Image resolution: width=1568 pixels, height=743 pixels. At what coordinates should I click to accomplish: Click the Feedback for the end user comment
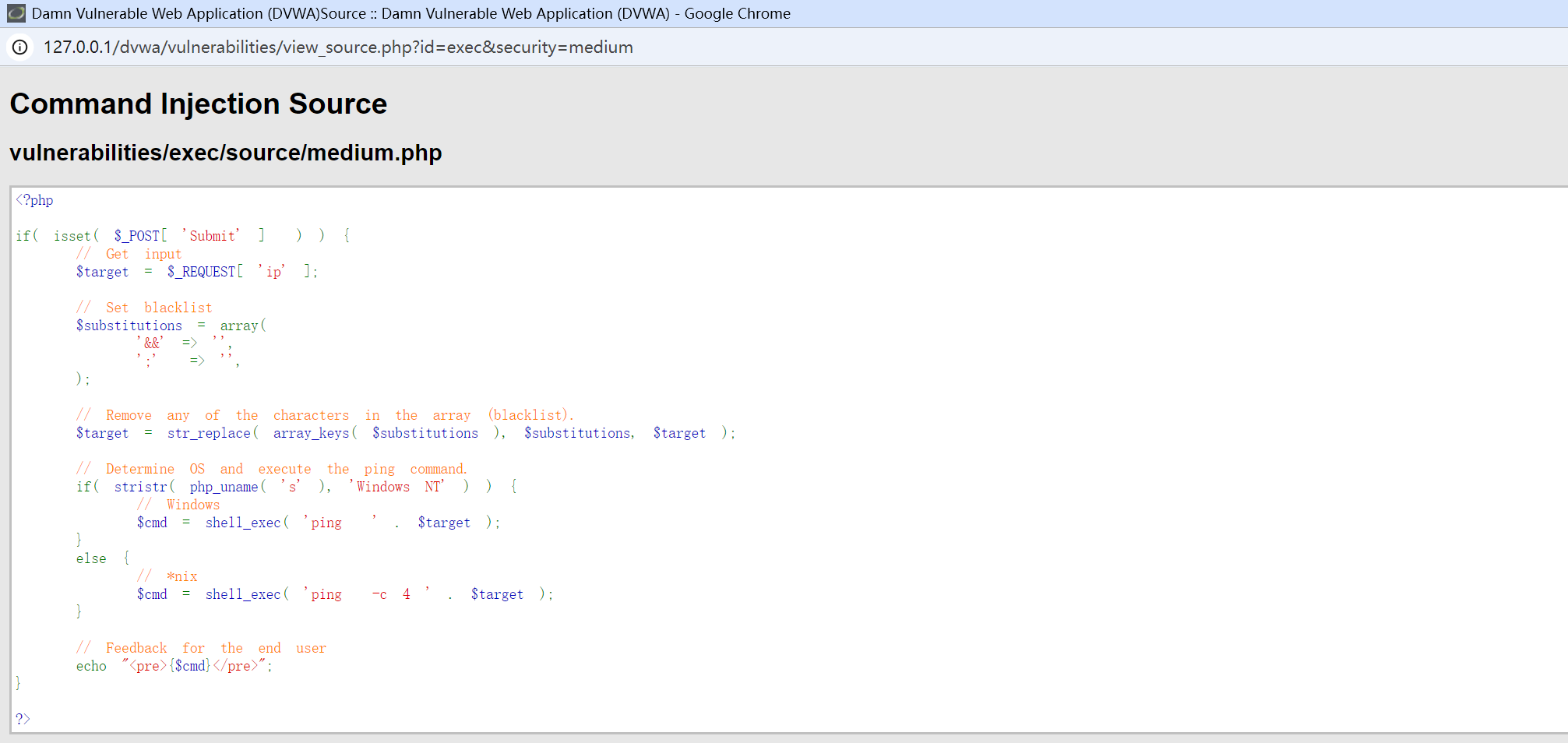(201, 648)
